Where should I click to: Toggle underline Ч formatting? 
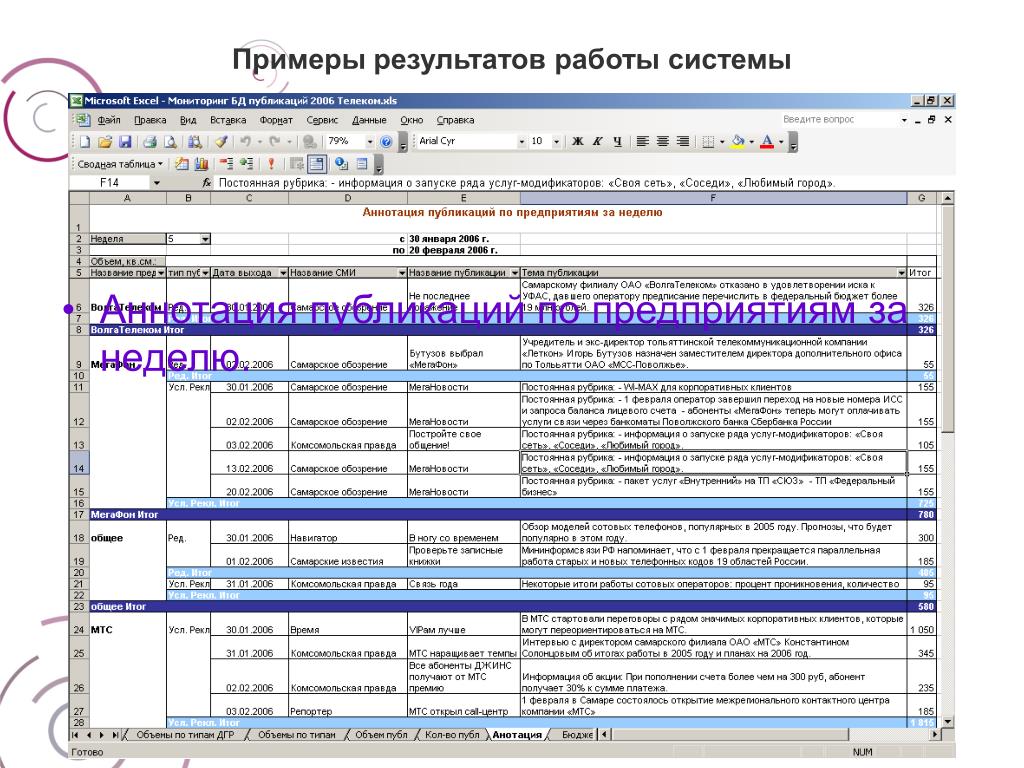tap(617, 141)
